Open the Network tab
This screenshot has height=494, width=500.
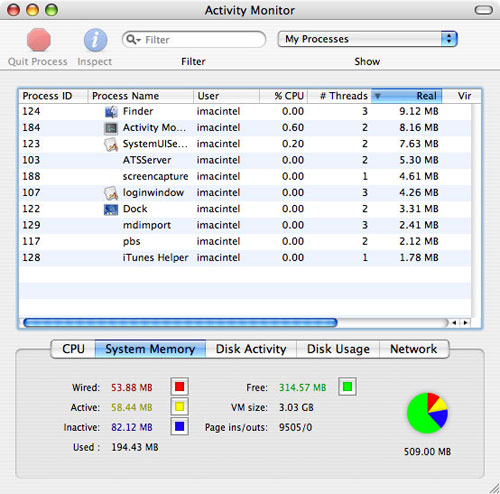pyautogui.click(x=414, y=349)
